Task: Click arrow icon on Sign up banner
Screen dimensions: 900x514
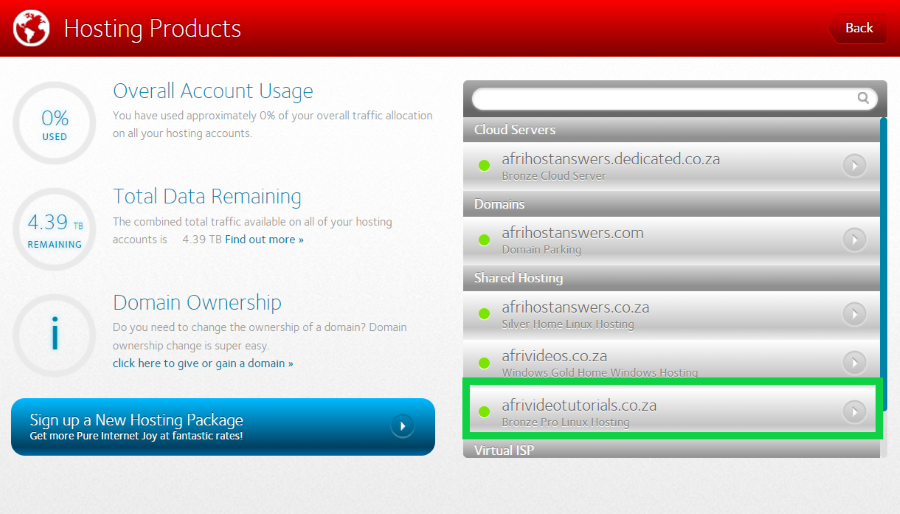Action: (402, 427)
